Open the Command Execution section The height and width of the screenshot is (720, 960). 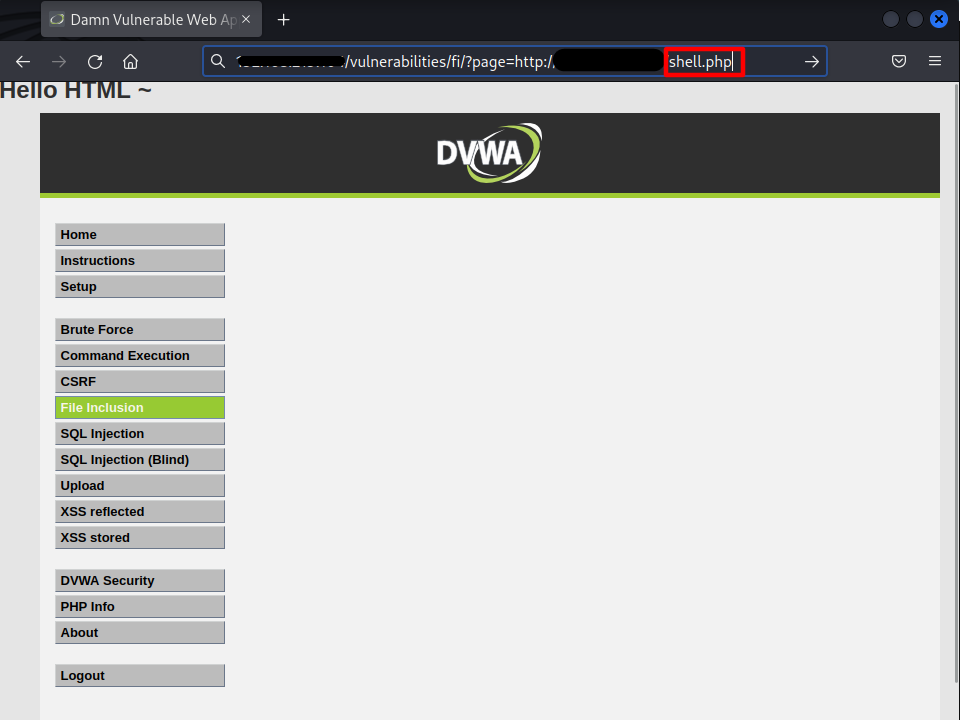point(139,356)
